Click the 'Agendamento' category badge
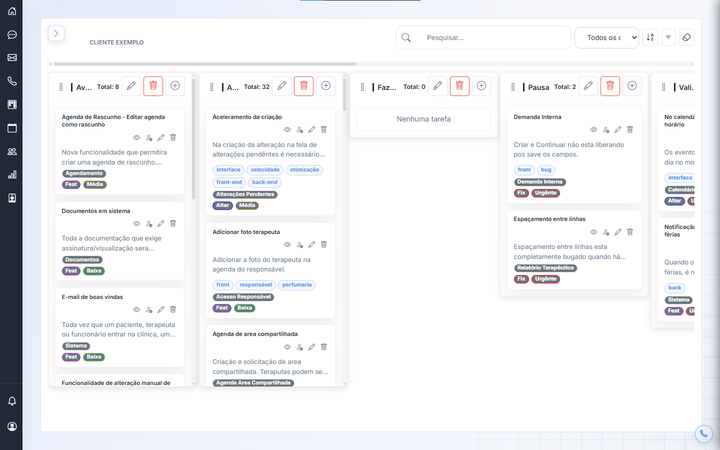Screen dimensions: 720x450 click(84, 174)
